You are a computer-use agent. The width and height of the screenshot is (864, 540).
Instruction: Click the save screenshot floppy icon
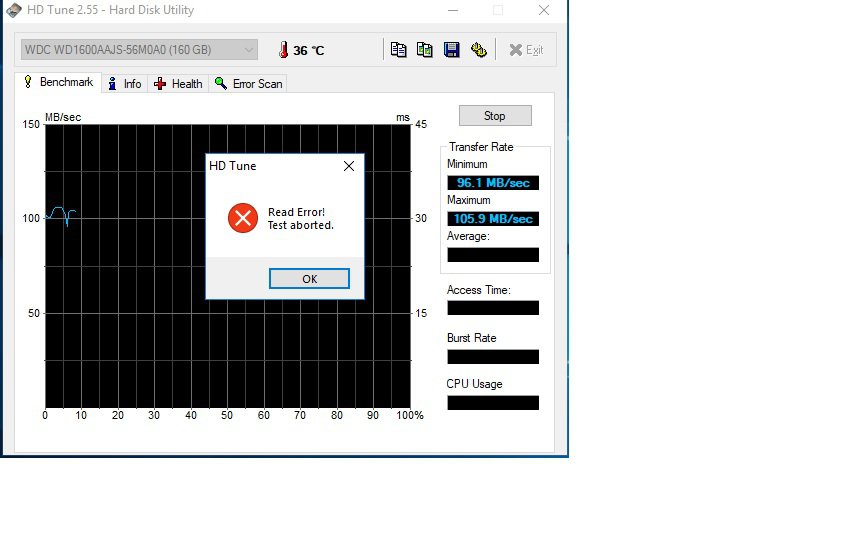(452, 50)
